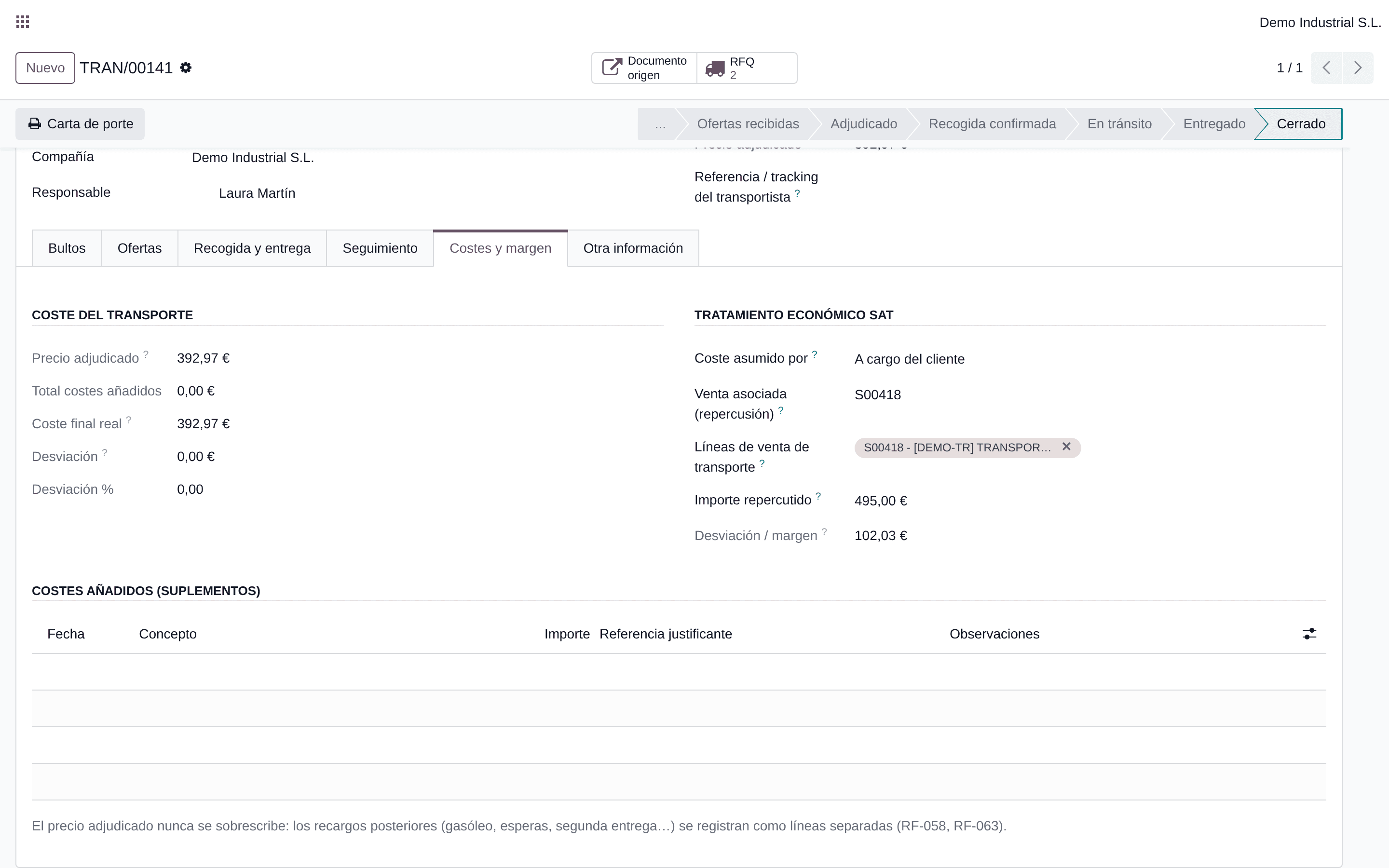Open the apps grid menu icon
Screen dimensions: 1389x868
pyautogui.click(x=22, y=22)
